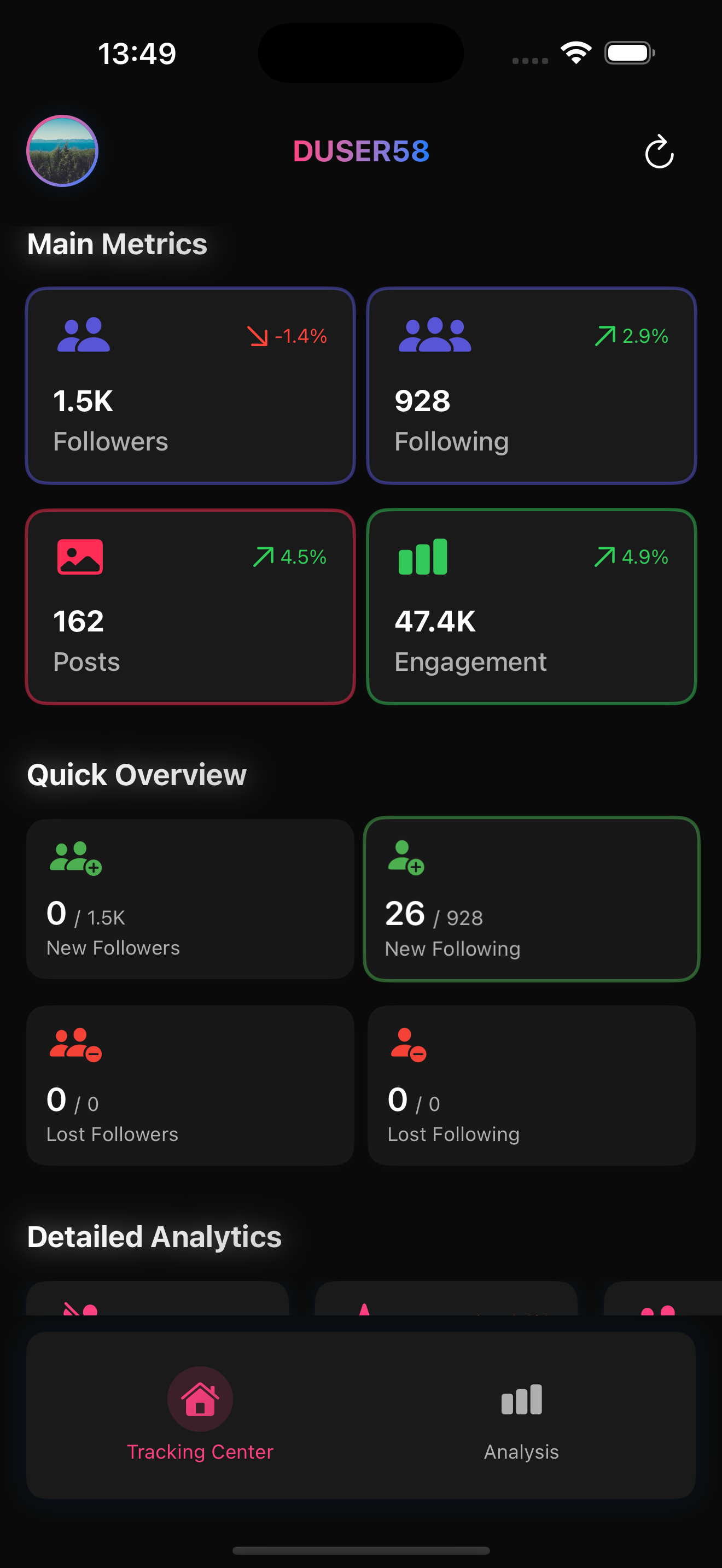Tap the Wi-Fi icon in the status bar
Screen dimensions: 722x1568
(575, 53)
